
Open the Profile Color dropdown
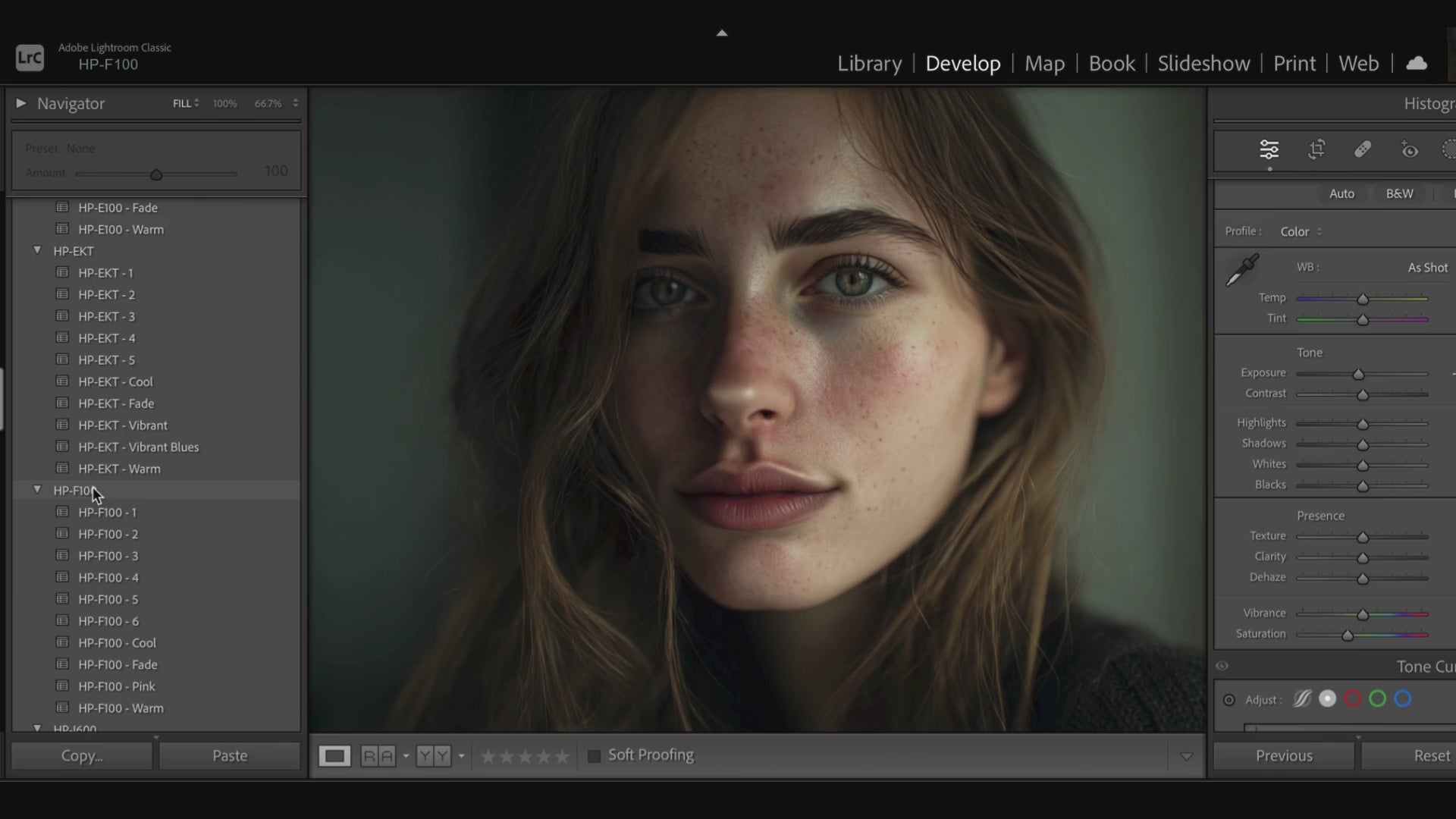pyautogui.click(x=1301, y=232)
